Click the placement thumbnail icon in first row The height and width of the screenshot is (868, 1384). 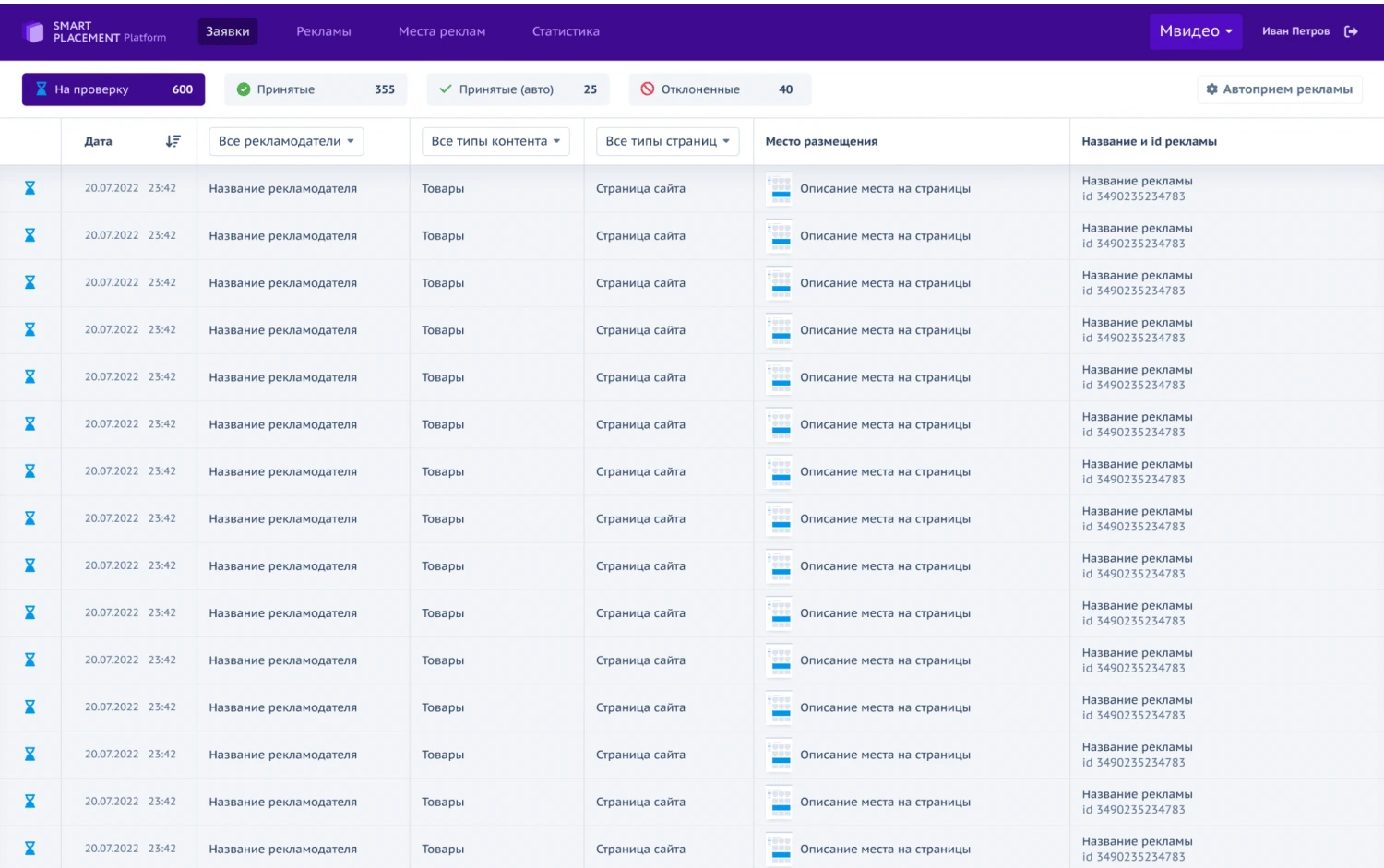tap(780, 189)
